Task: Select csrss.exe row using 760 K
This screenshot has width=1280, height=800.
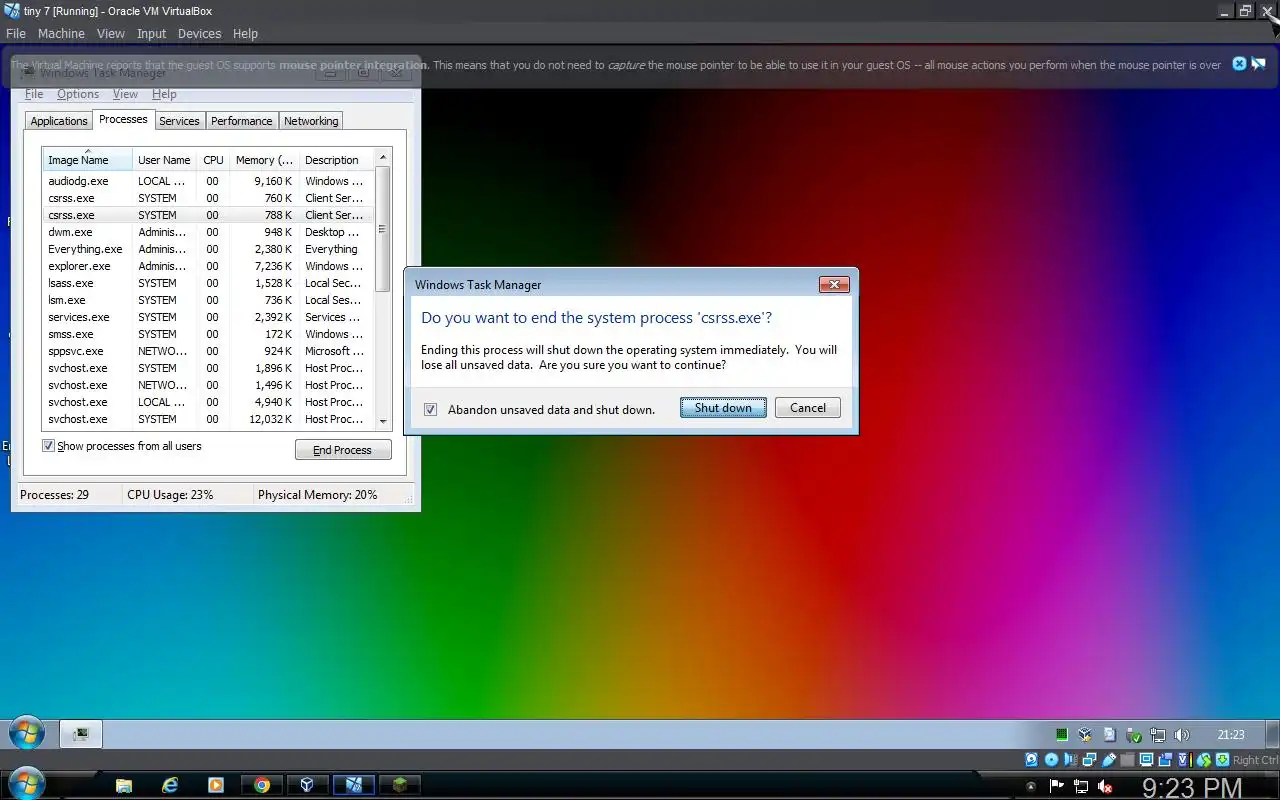Action: pos(207,198)
